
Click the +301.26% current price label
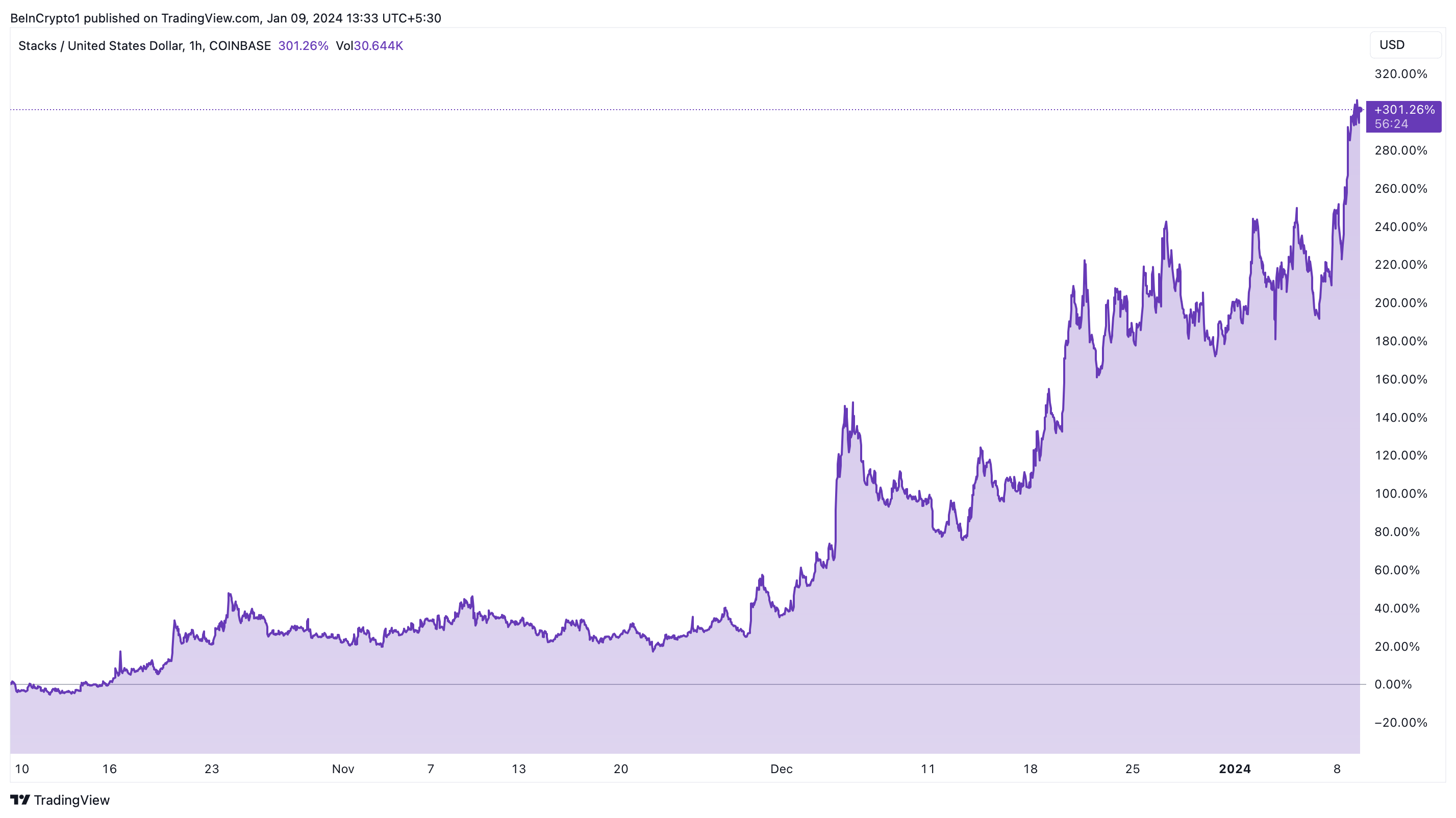pos(1404,110)
